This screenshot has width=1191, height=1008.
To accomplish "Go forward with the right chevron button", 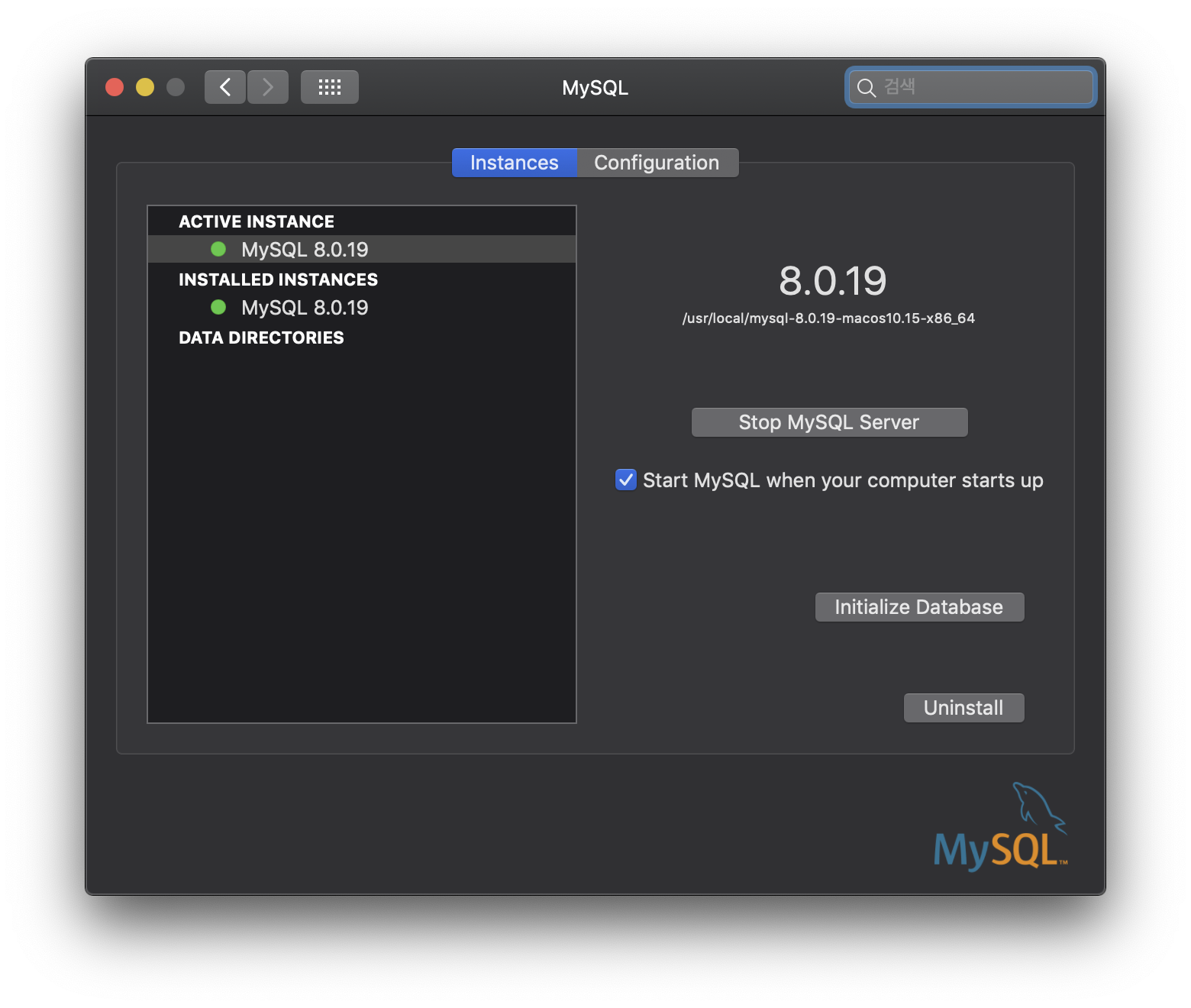I will pyautogui.click(x=268, y=87).
